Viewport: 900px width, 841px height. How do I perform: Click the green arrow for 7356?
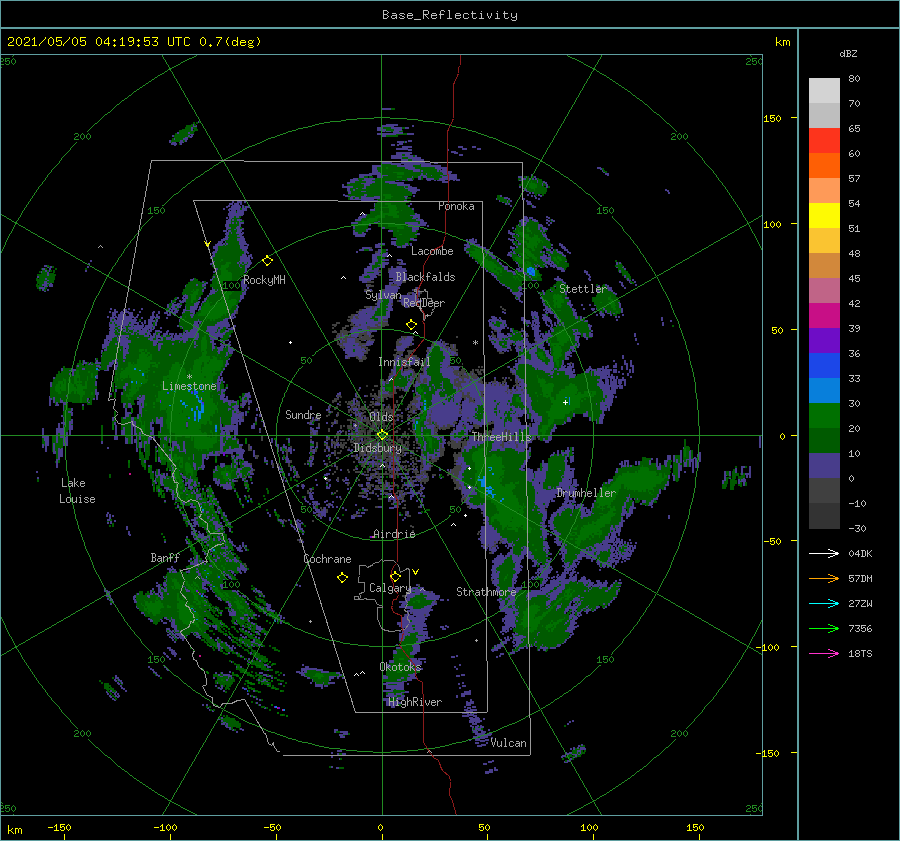pyautogui.click(x=824, y=629)
